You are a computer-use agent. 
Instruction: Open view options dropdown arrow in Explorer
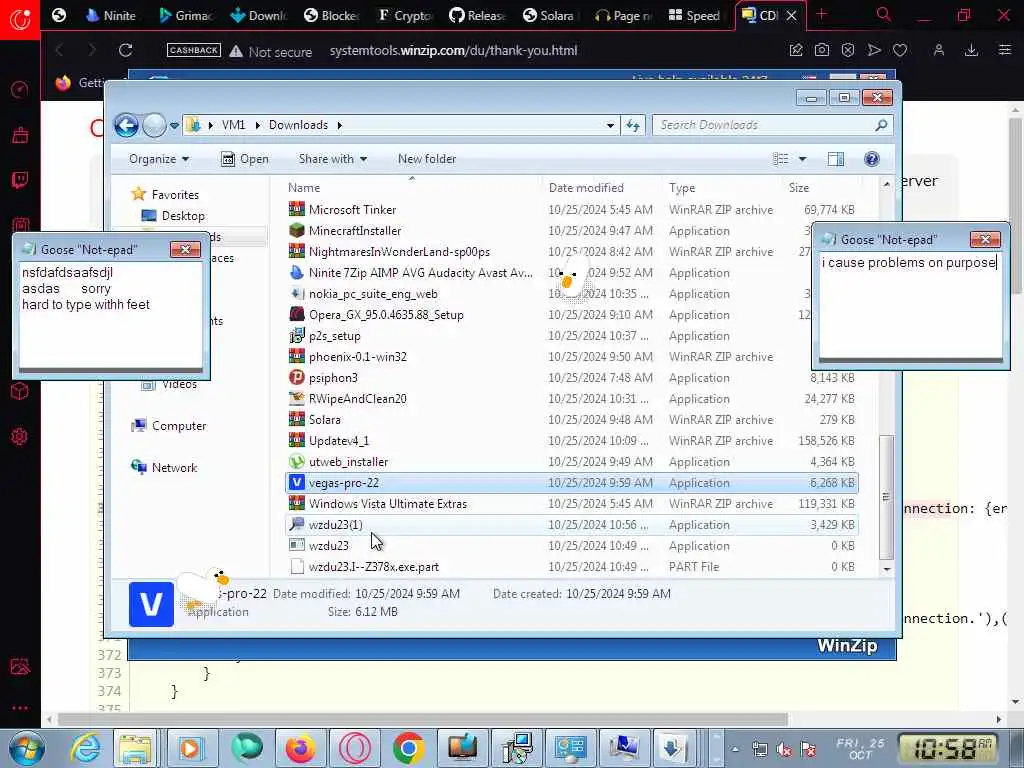(x=803, y=159)
